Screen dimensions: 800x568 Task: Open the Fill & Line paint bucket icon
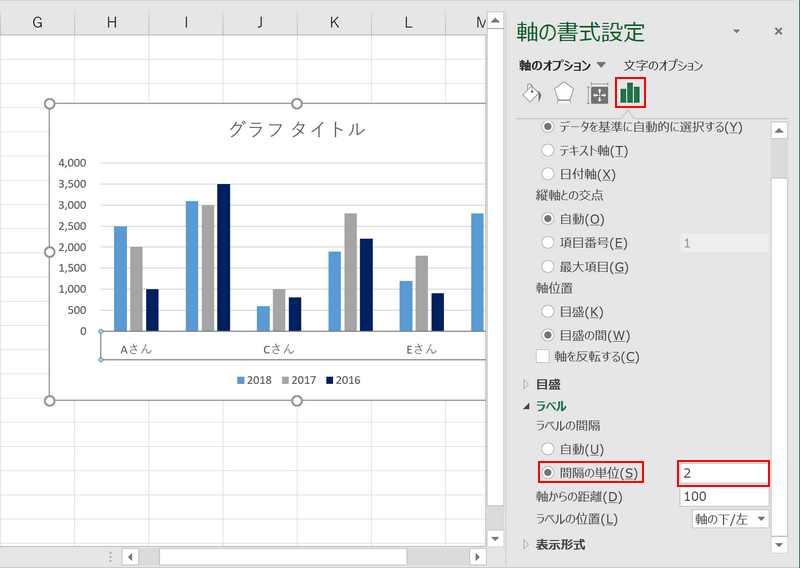pos(532,94)
